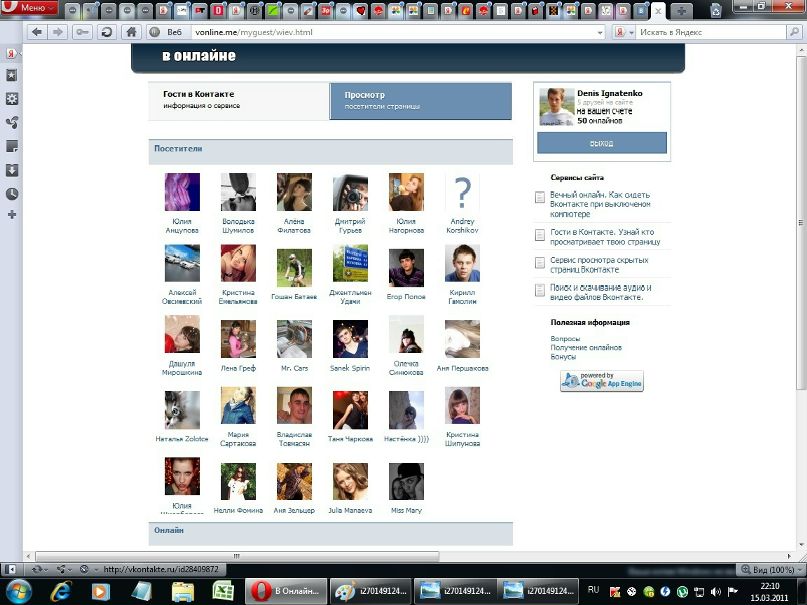Click the vertical scrollbar down arrow
Viewport: 807px width, 605px height.
(800, 545)
